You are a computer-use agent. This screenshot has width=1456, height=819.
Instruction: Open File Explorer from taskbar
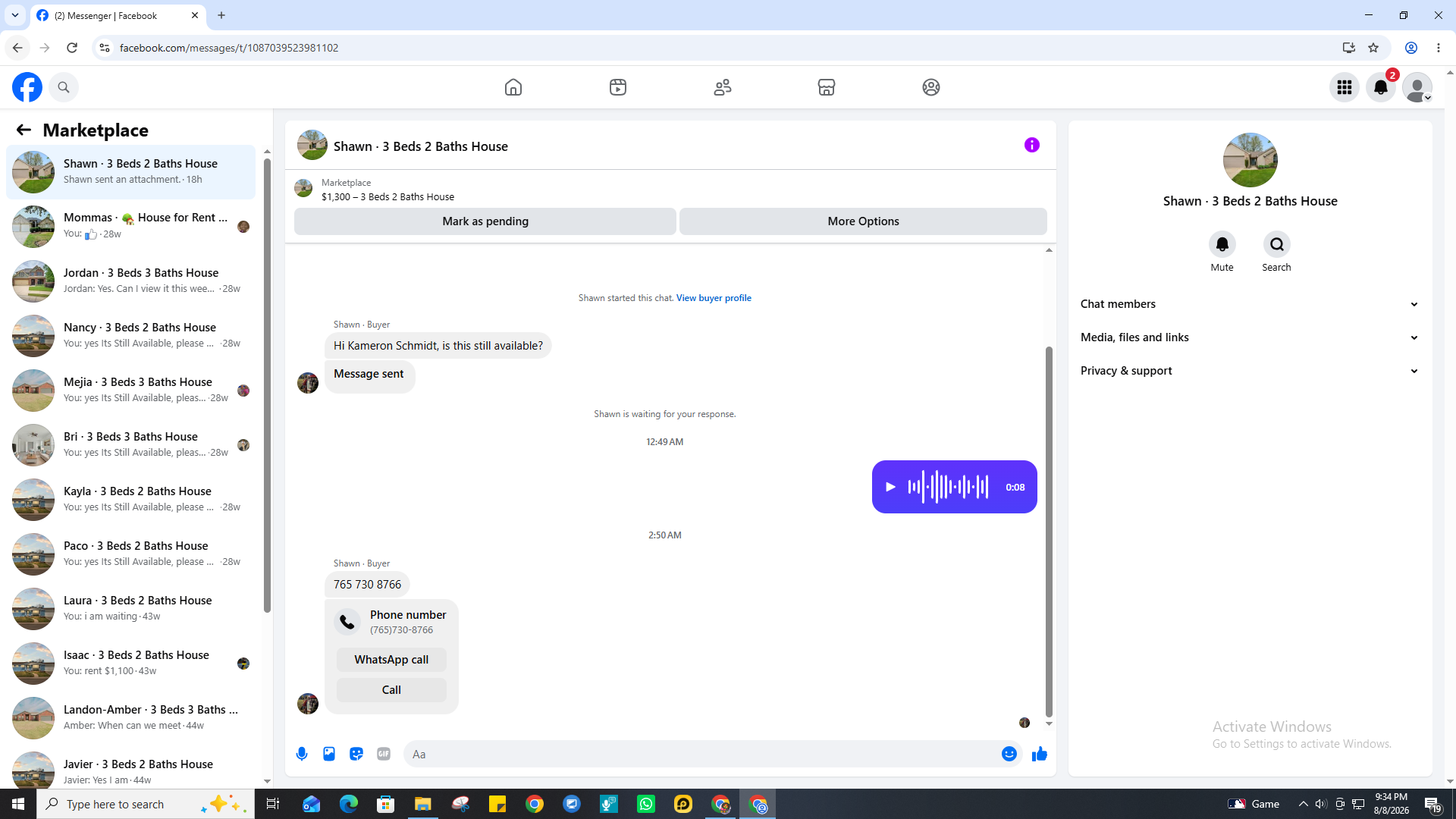click(x=422, y=804)
